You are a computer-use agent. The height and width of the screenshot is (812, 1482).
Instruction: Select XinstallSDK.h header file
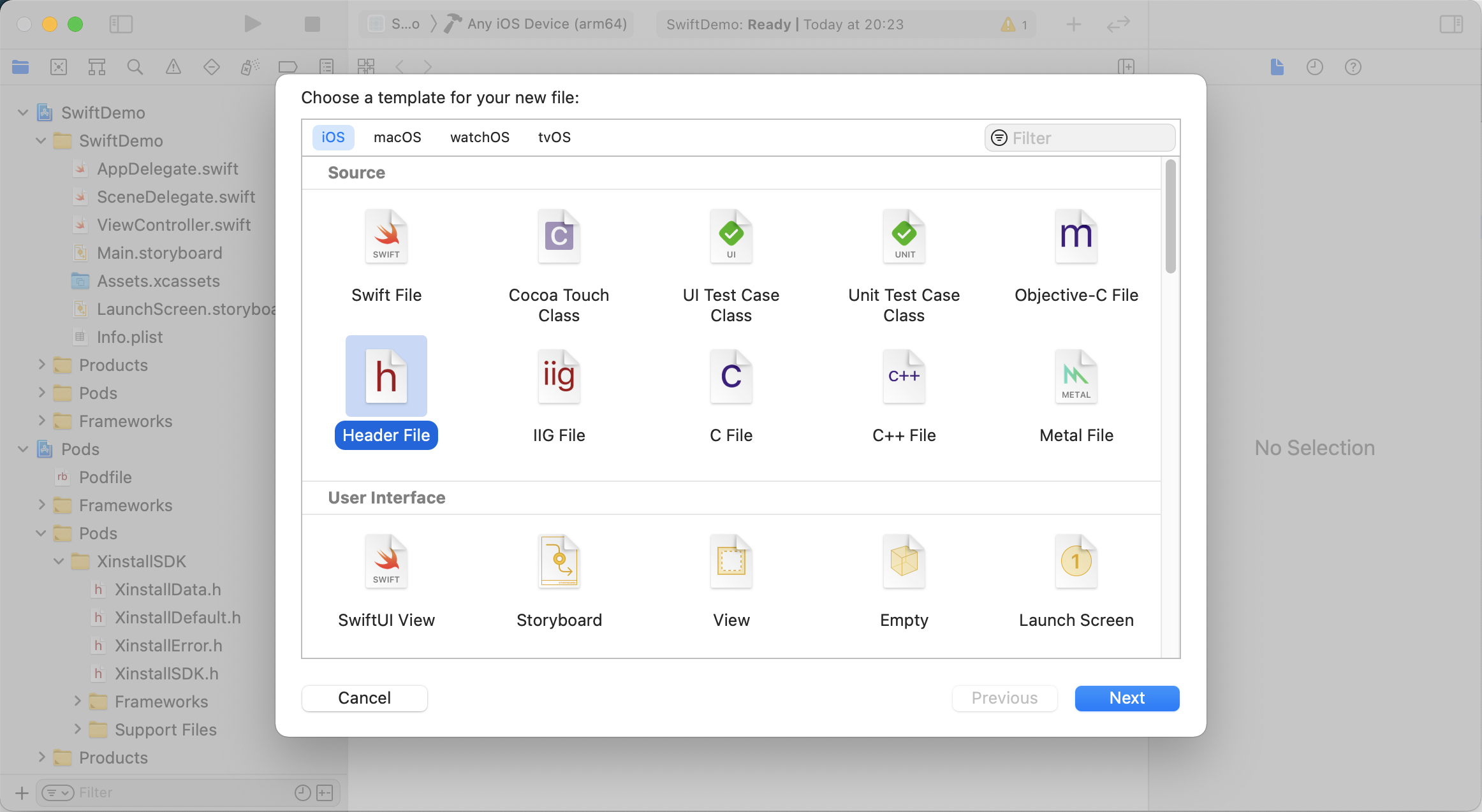[166, 674]
